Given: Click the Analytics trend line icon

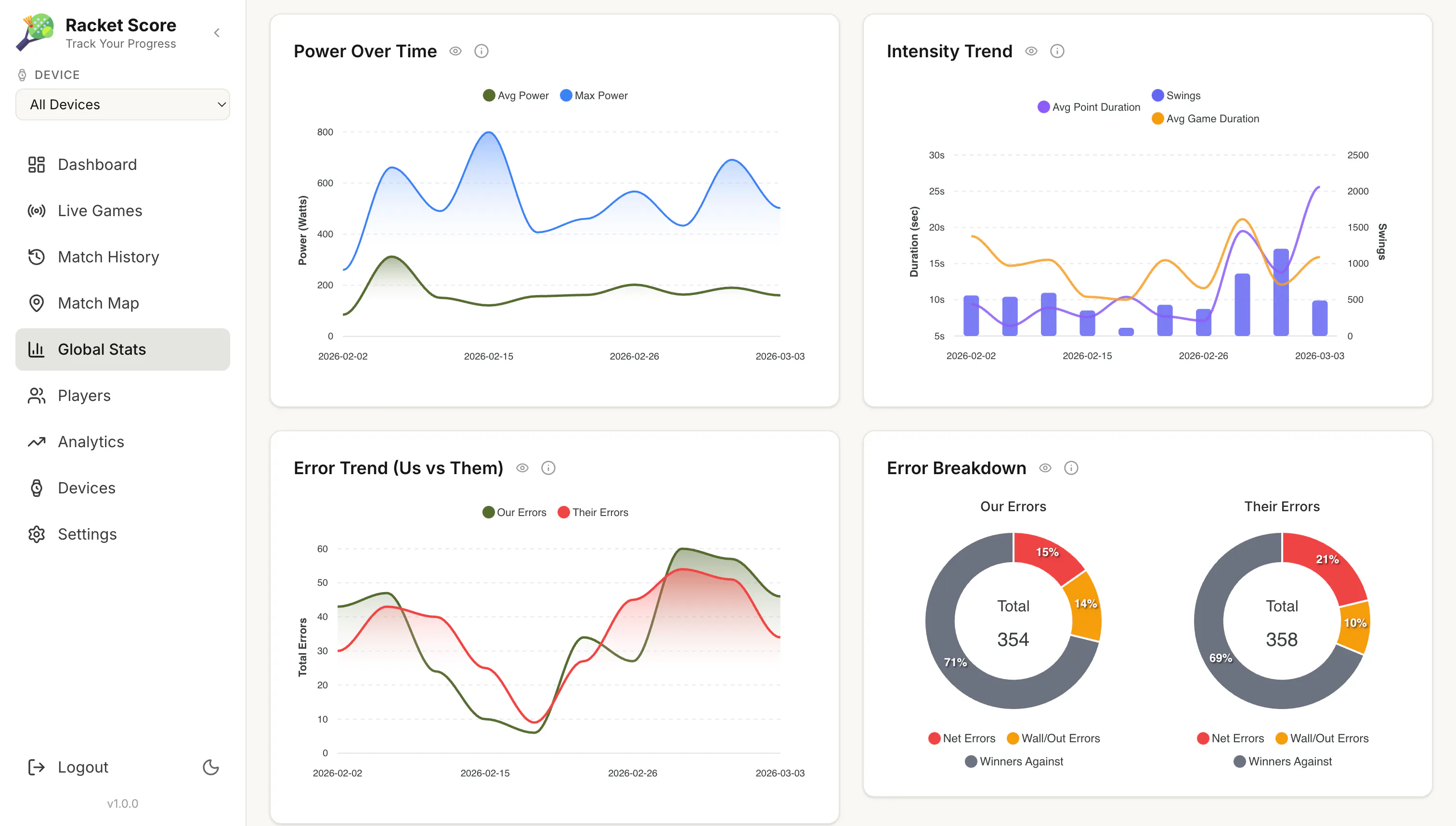Looking at the screenshot, I should (36, 442).
